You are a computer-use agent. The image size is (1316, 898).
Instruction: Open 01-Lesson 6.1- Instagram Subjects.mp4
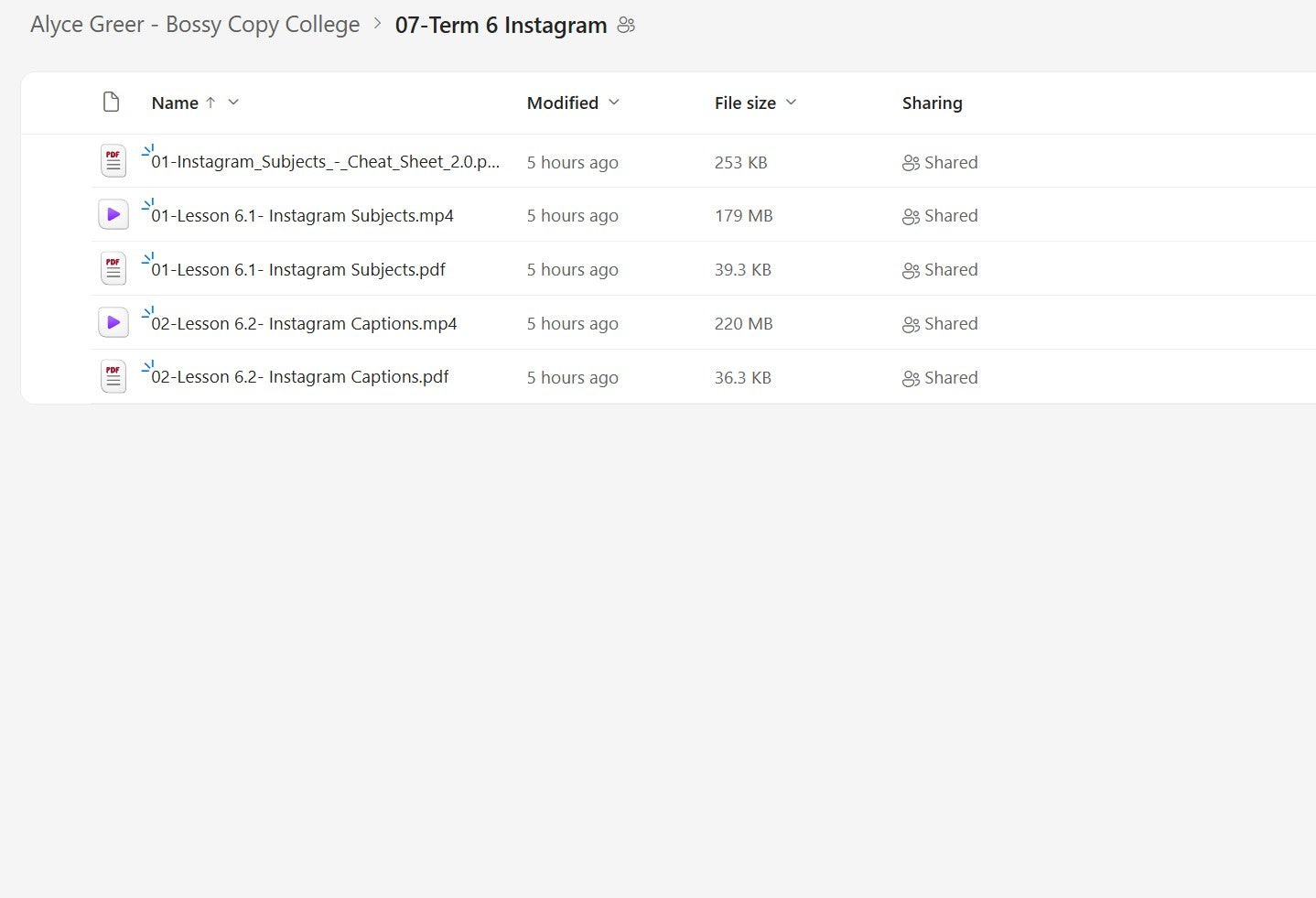pyautogui.click(x=302, y=216)
